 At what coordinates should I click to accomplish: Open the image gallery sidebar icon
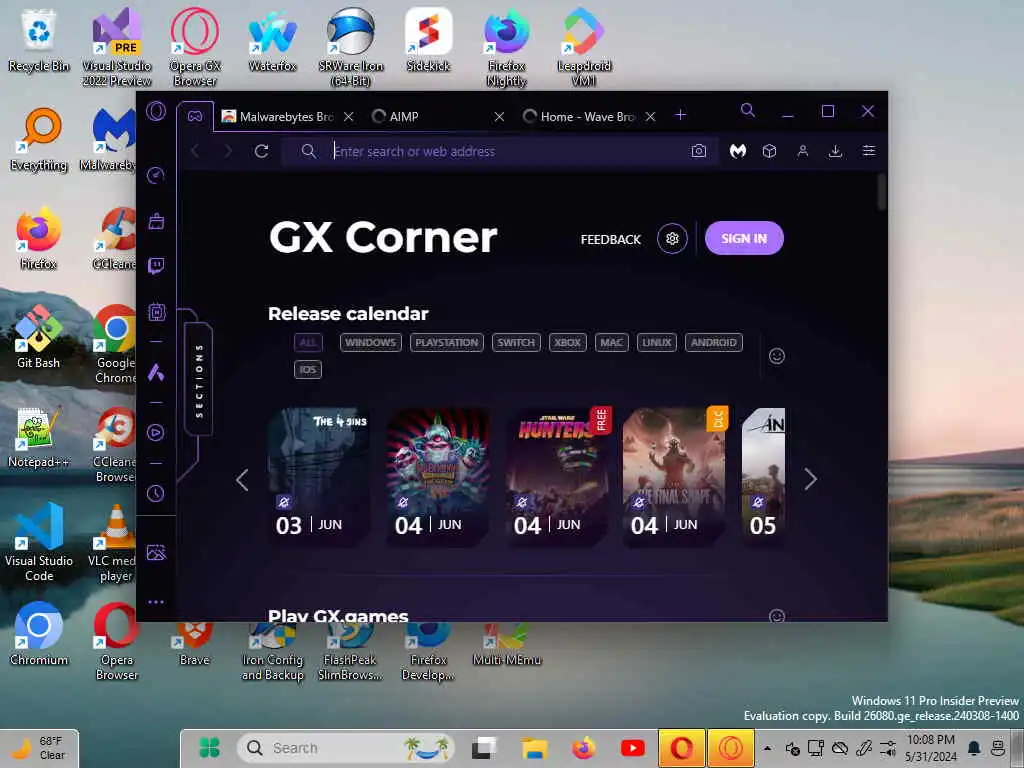(x=156, y=552)
